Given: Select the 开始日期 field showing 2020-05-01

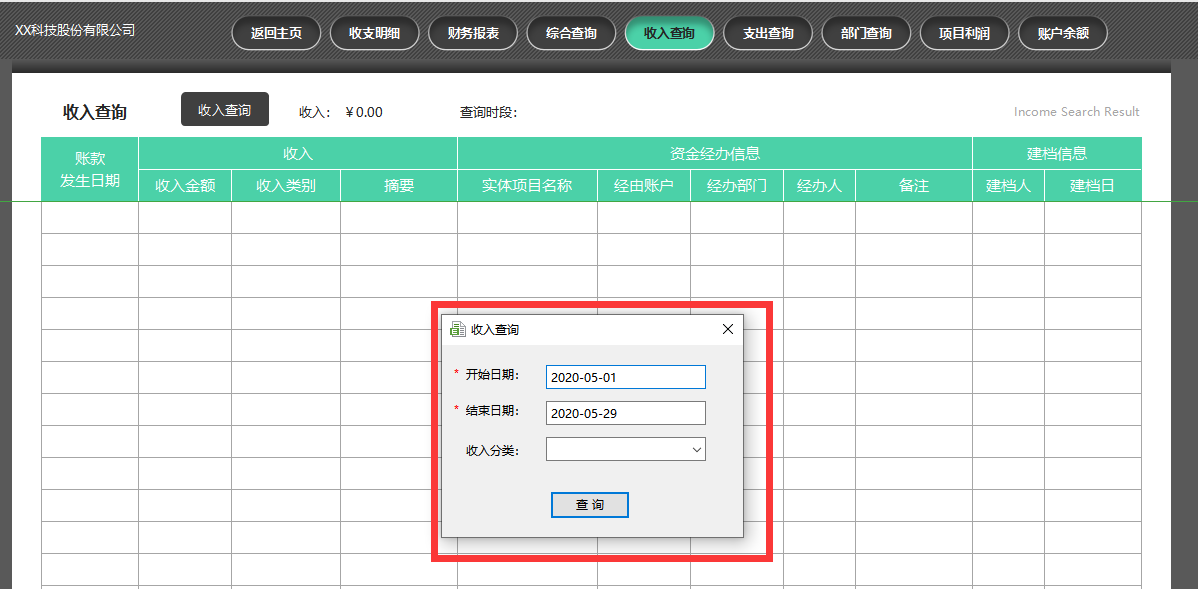Looking at the screenshot, I should click(x=625, y=377).
